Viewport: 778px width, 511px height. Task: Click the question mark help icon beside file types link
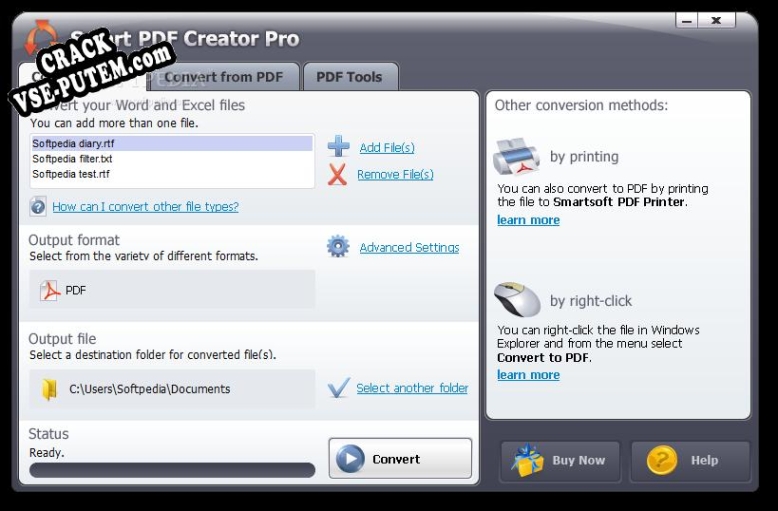[38, 206]
